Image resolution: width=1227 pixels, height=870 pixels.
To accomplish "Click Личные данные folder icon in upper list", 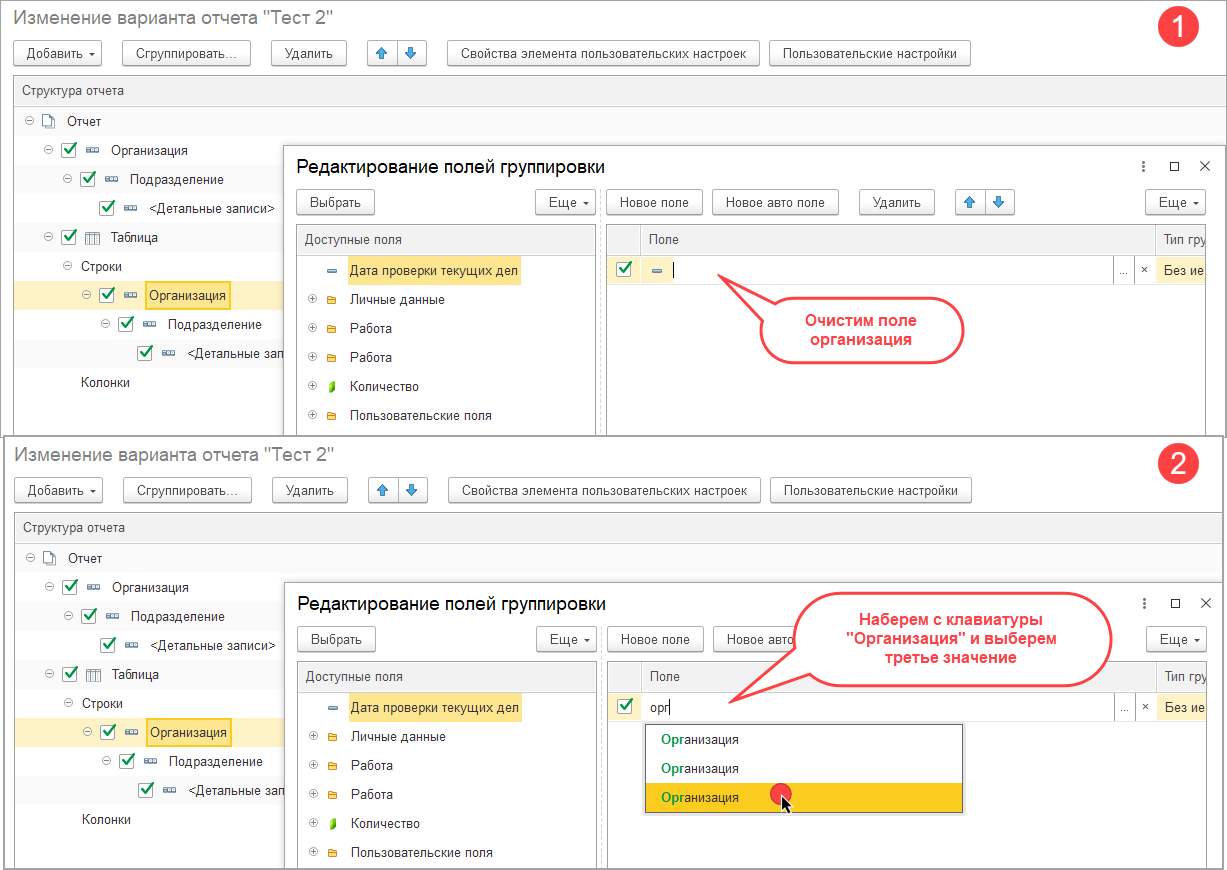I will tap(331, 300).
